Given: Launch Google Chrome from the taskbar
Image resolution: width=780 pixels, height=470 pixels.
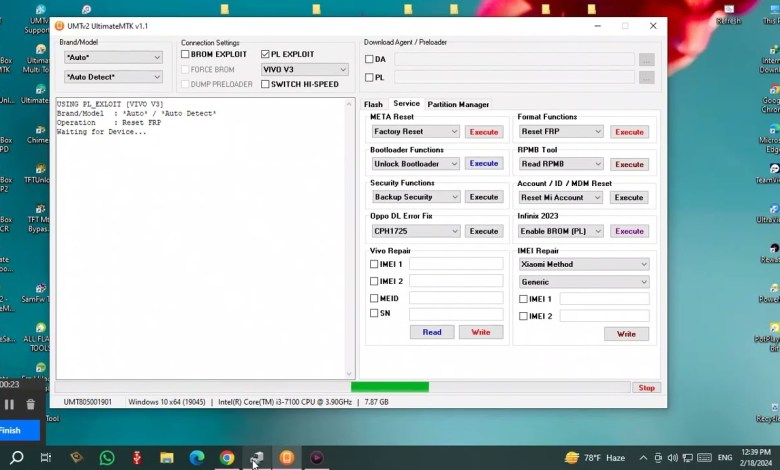Looking at the screenshot, I should click(227, 458).
